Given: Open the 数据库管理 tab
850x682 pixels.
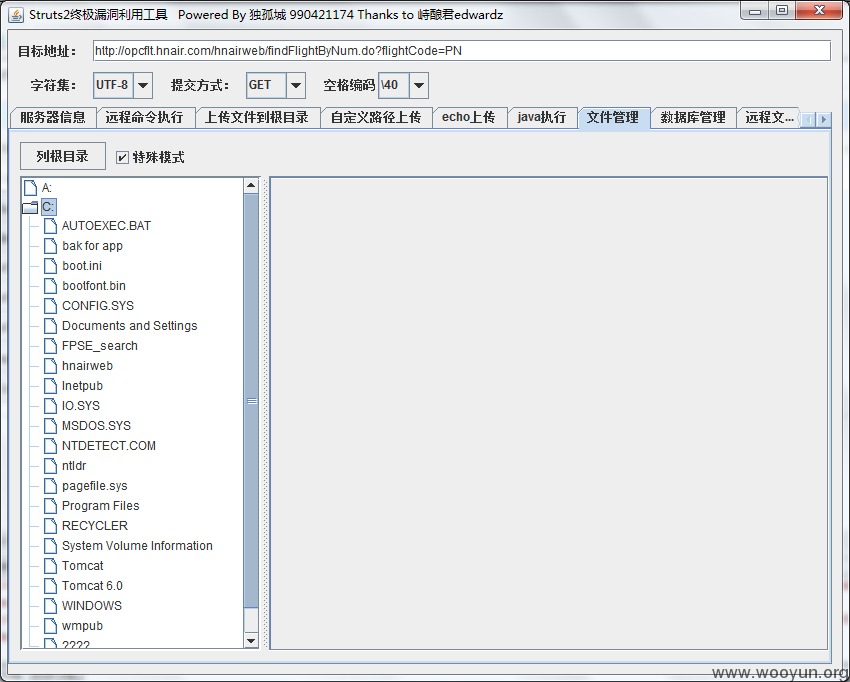Looking at the screenshot, I should [693, 118].
